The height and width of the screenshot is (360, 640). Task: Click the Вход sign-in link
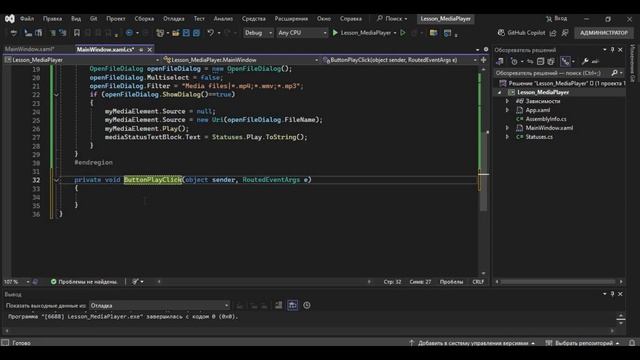(557, 19)
